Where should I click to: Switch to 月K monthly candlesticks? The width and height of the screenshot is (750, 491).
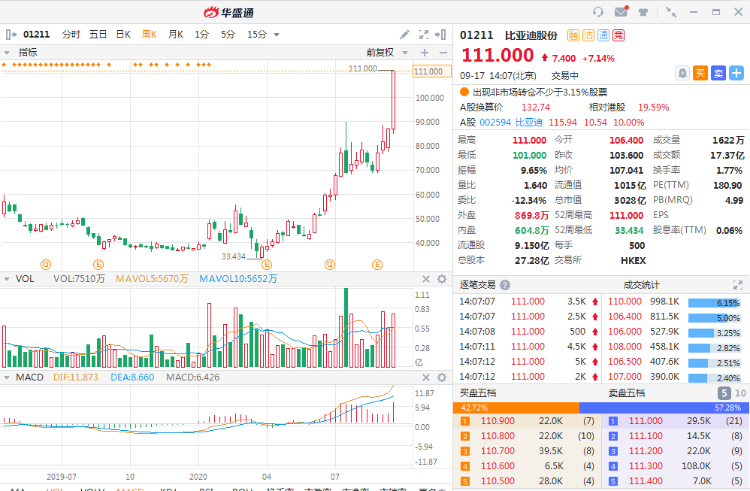176,34
